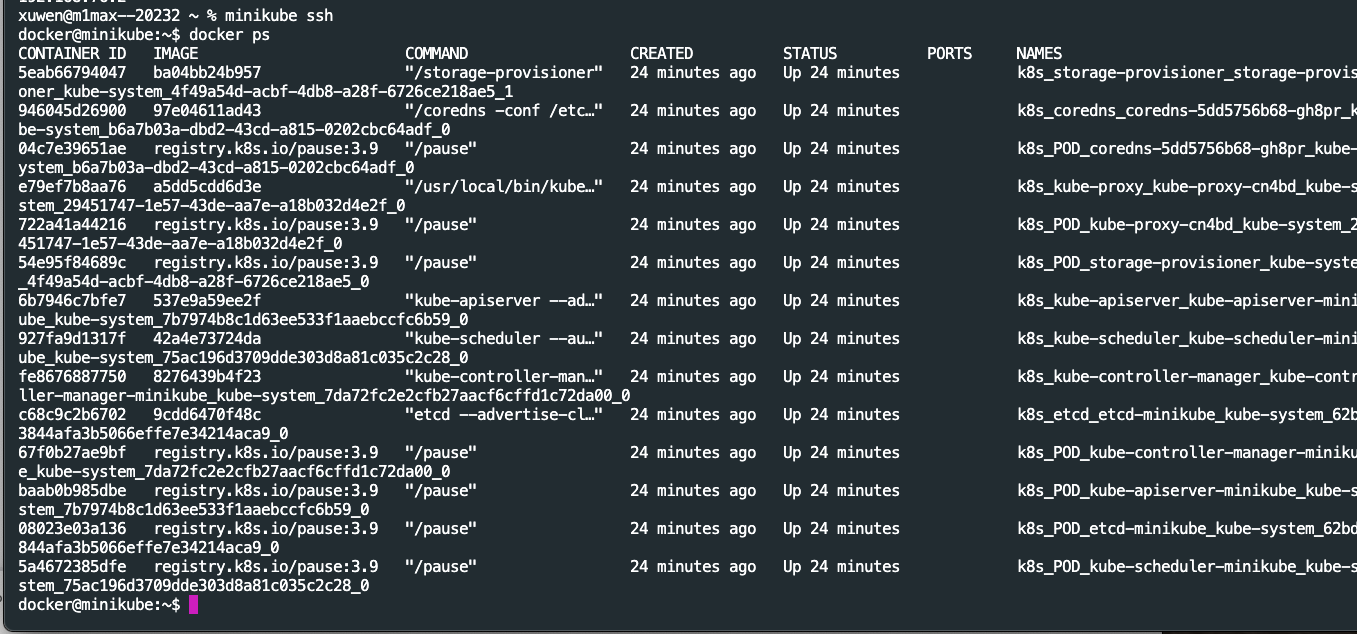Click the last container ID 5a4672385dfe
Viewport: 1357px width, 634px height.
(72, 566)
